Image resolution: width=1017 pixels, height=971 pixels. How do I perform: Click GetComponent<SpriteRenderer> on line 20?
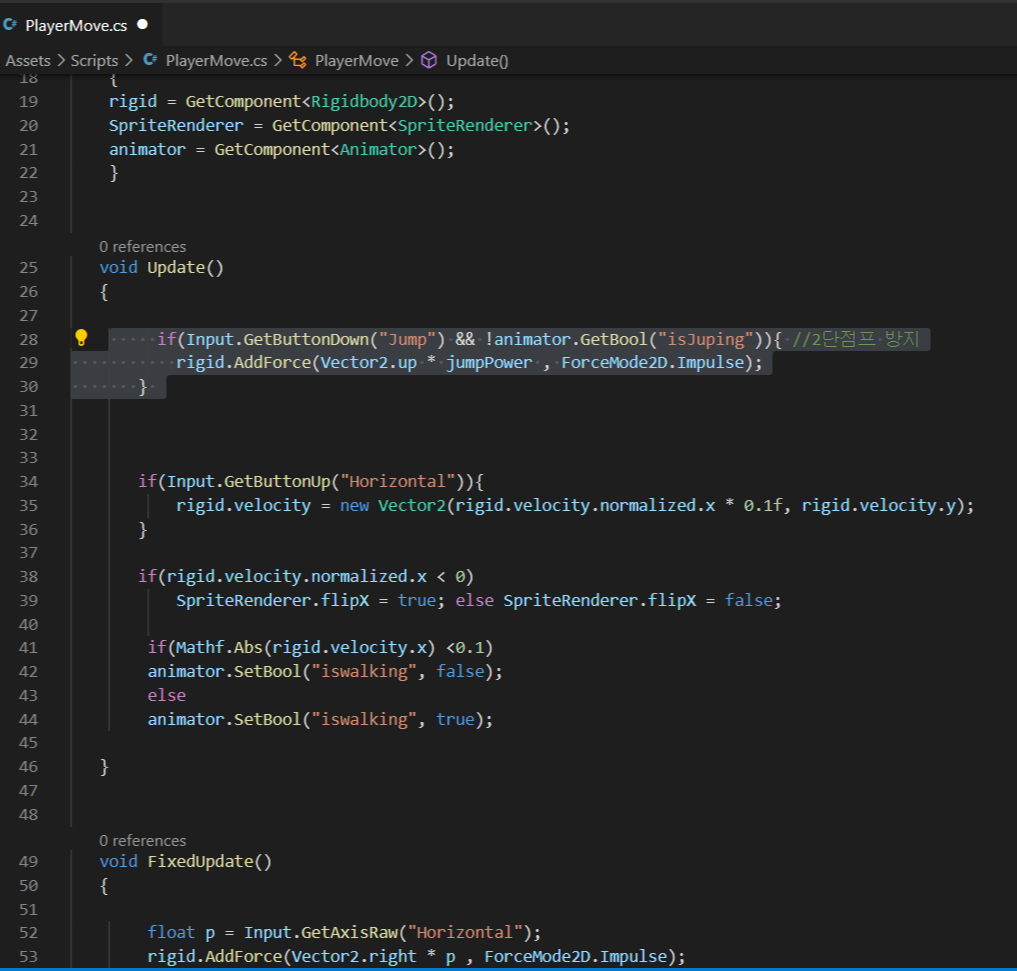[x=407, y=126]
